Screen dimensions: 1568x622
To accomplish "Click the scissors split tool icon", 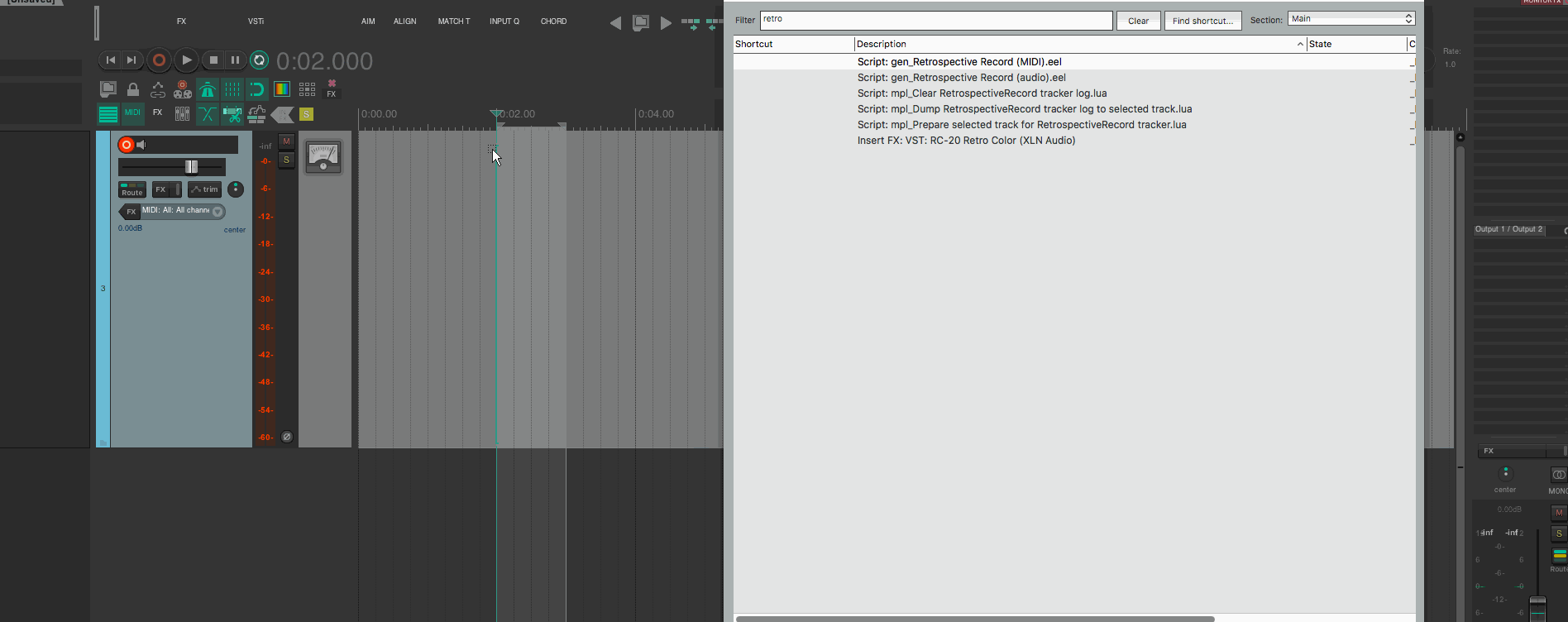I will [232, 114].
